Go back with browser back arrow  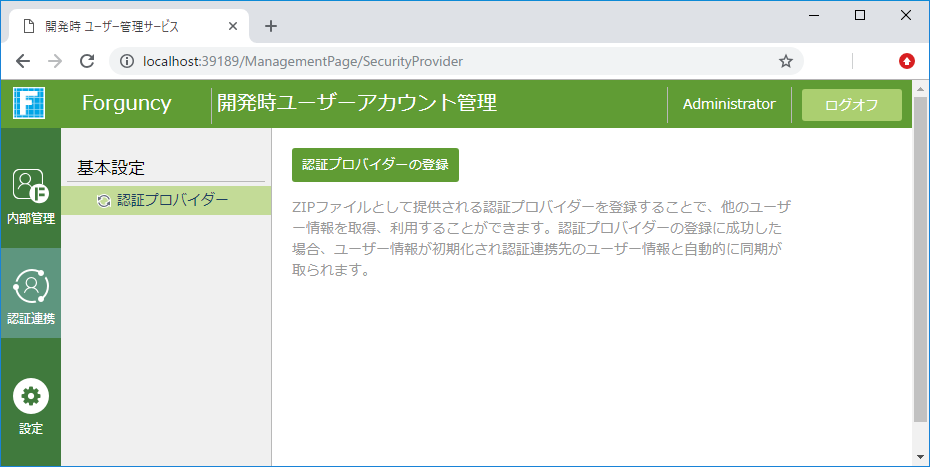(x=23, y=61)
